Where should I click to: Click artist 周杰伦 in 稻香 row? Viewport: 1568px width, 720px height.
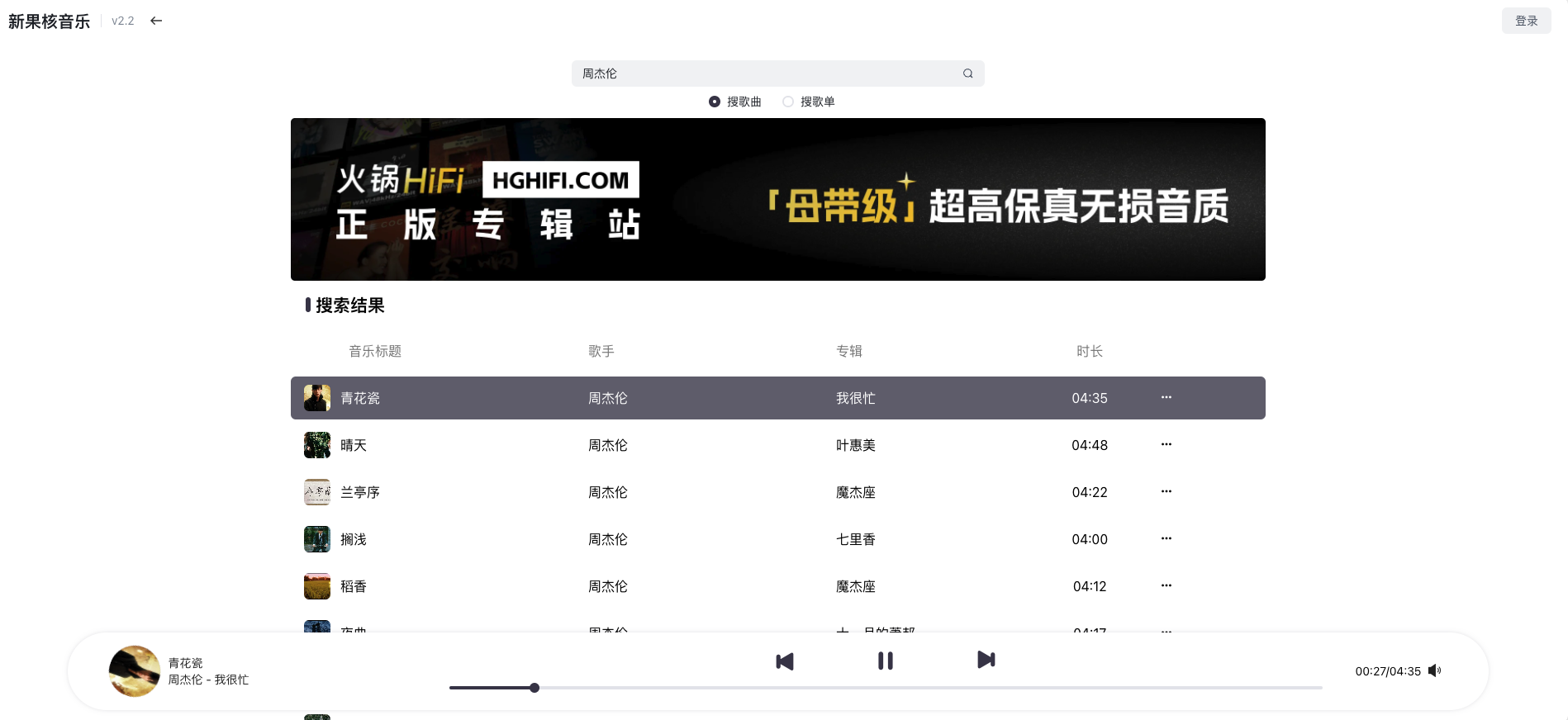608,586
